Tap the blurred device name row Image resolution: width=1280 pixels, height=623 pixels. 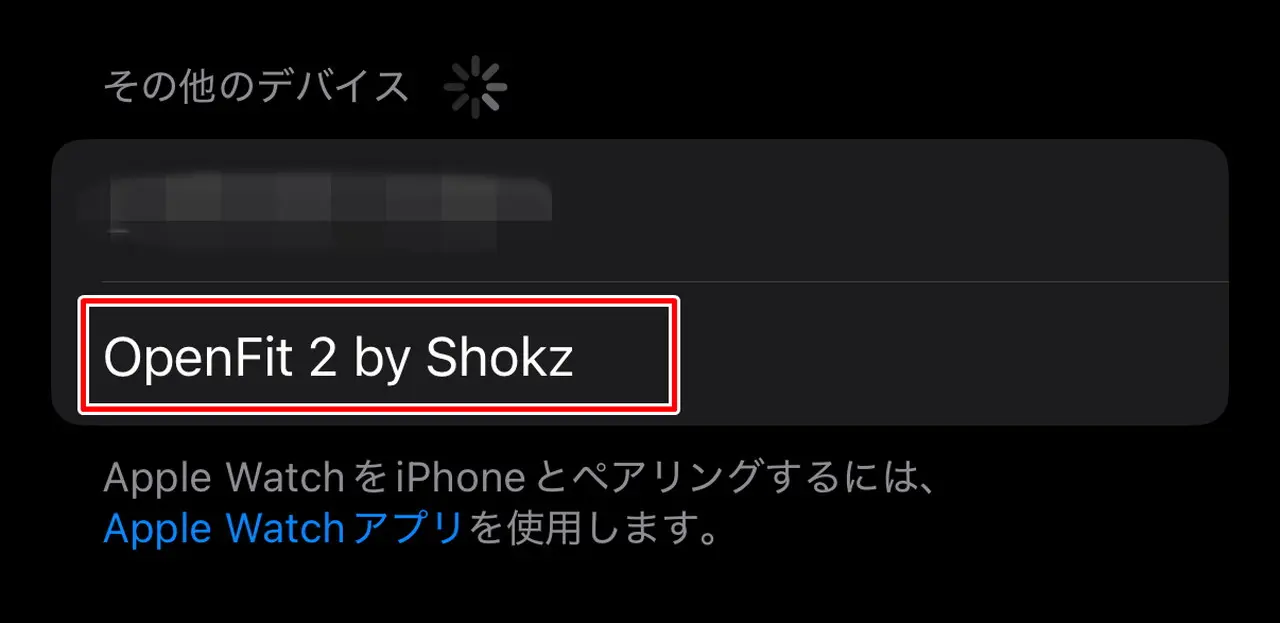tap(640, 211)
